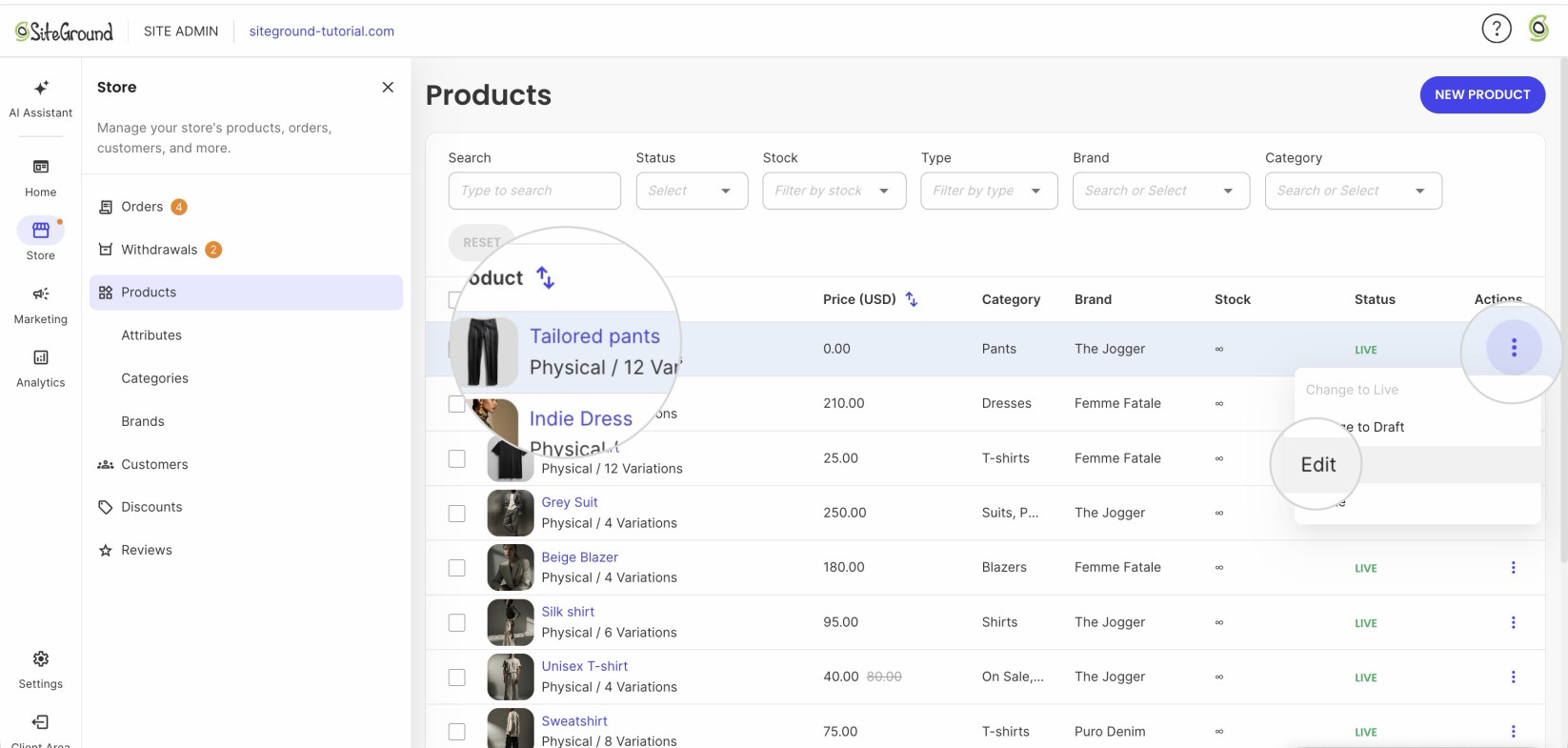Open Reviews in Store menu
The width and height of the screenshot is (1568, 748).
tap(246, 550)
